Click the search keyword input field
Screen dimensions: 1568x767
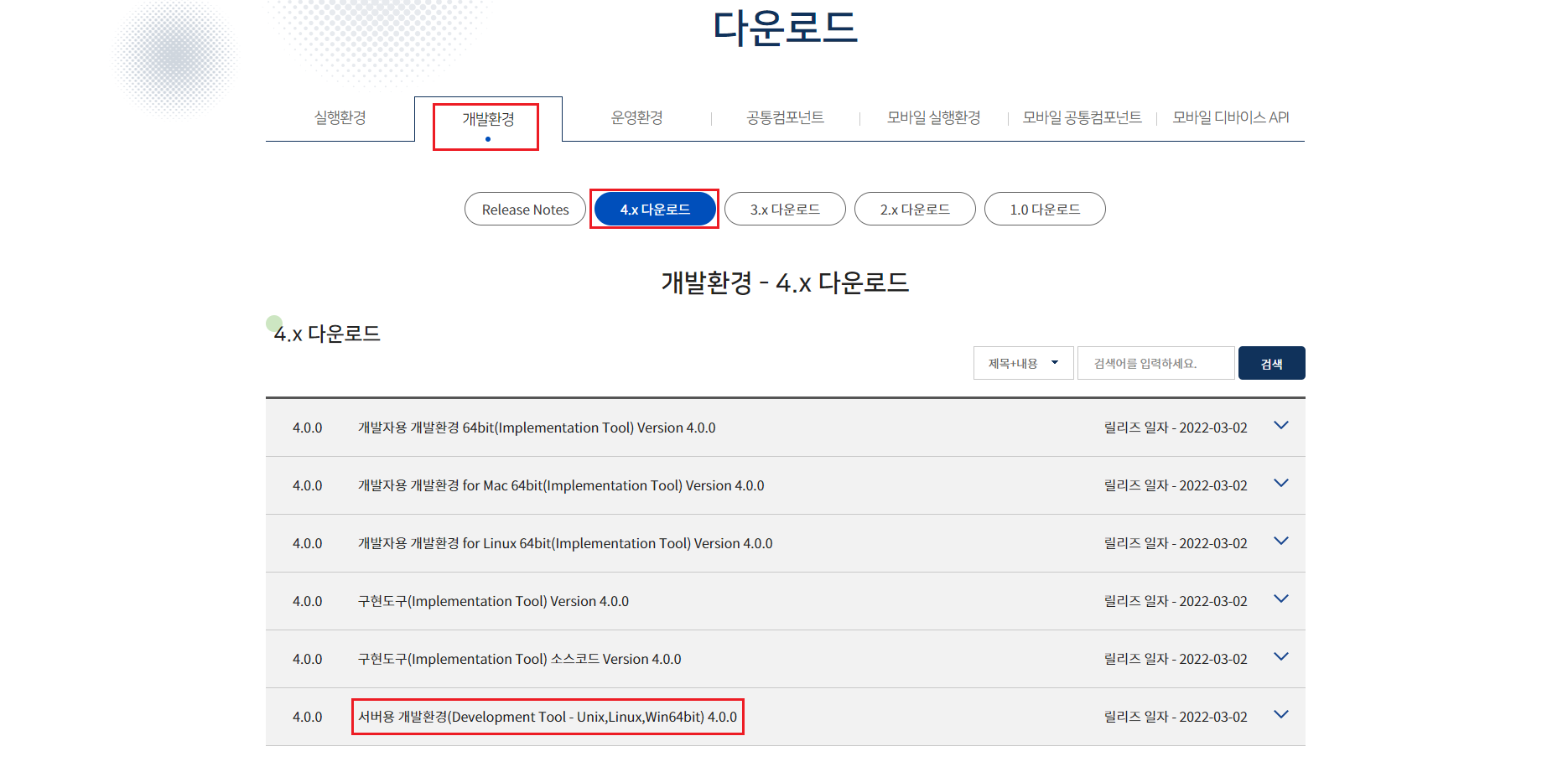coord(1155,363)
